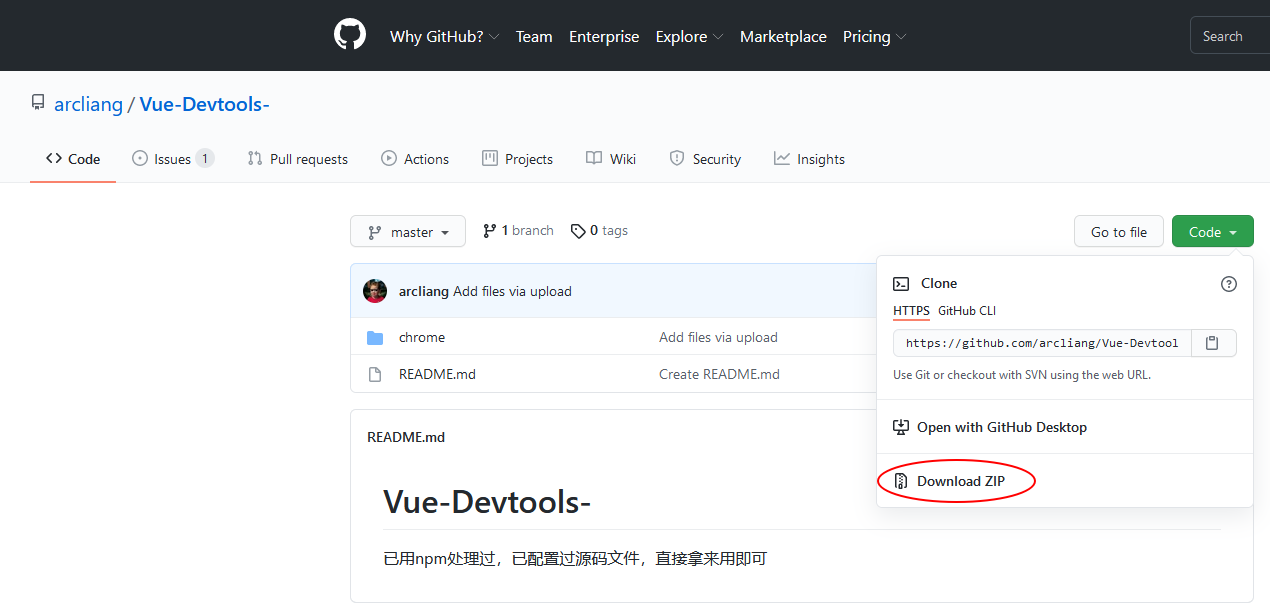Switch to the Issues tab

(x=173, y=159)
